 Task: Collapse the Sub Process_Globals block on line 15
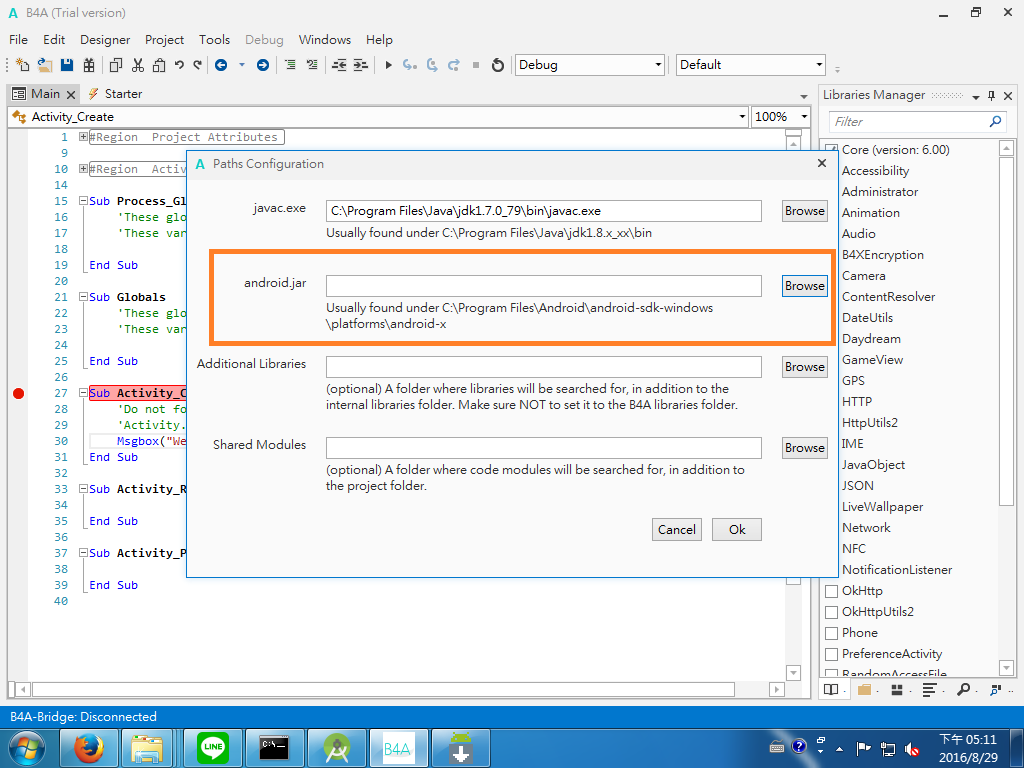83,201
